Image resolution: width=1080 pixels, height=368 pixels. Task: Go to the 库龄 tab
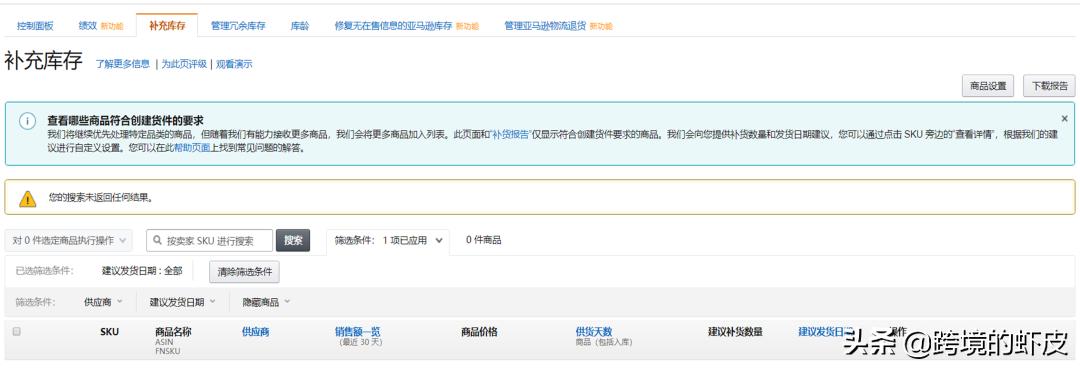300,26
